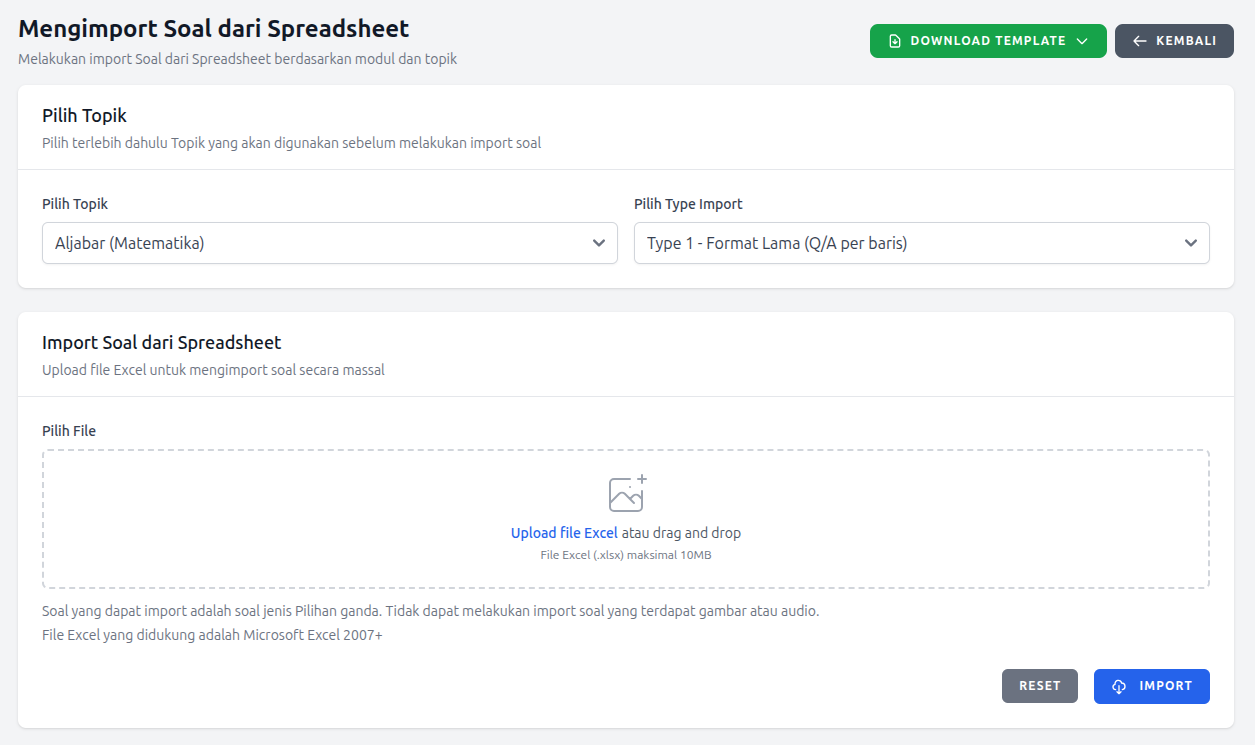Select the Type 1 Format Lama option field
1255x745 pixels.
click(x=920, y=243)
